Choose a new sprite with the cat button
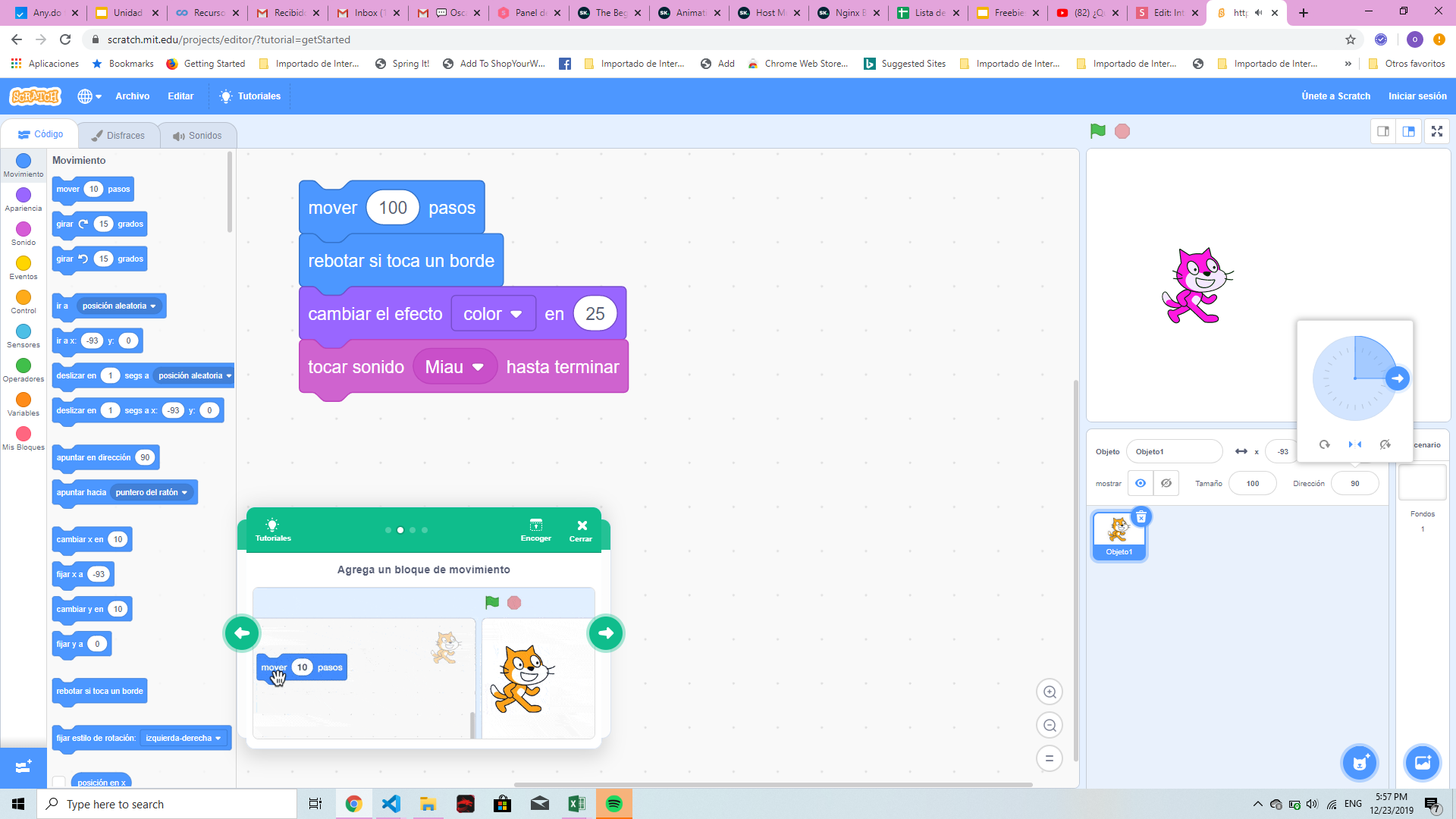 click(1360, 763)
